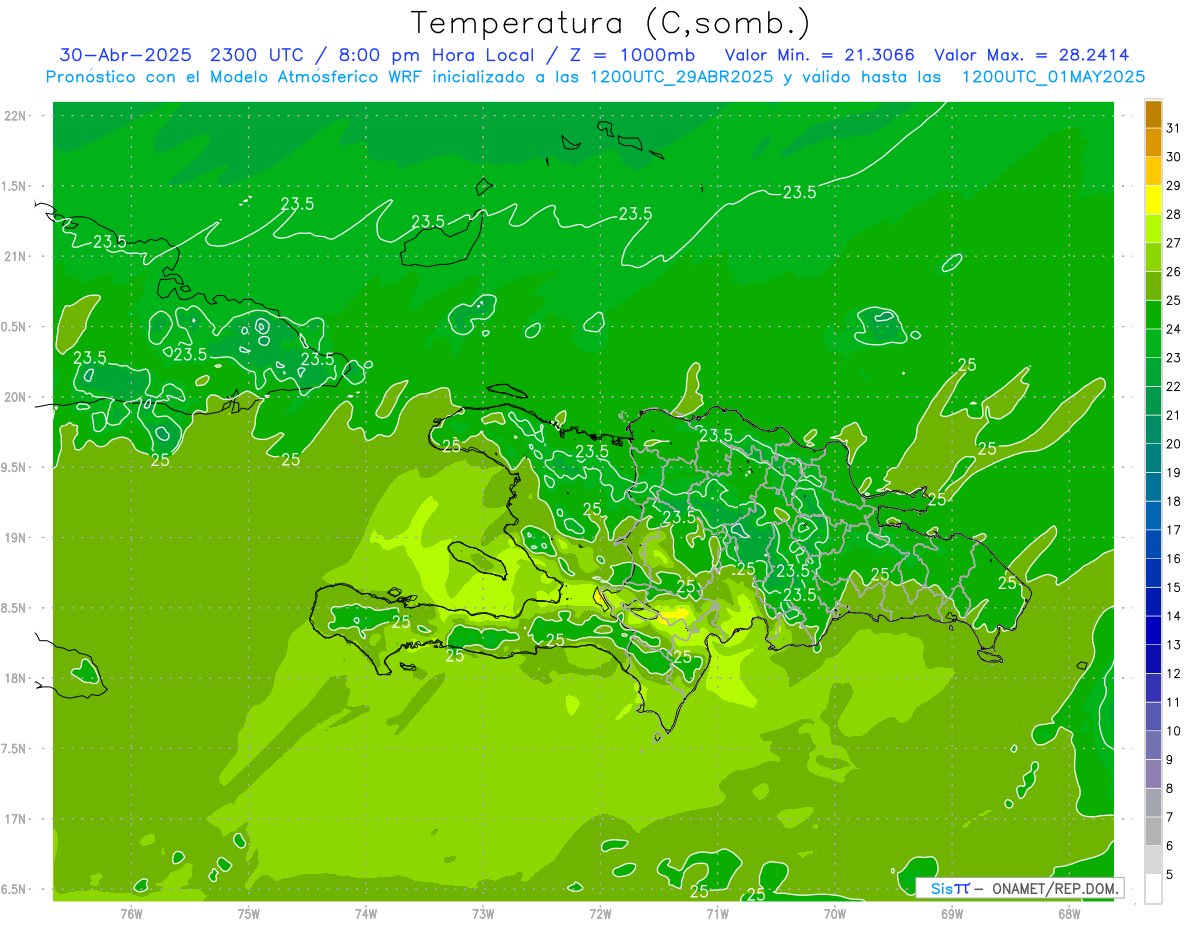Click the '22N' latitude label
Viewport: 1200px width, 927px height.
click(16, 115)
